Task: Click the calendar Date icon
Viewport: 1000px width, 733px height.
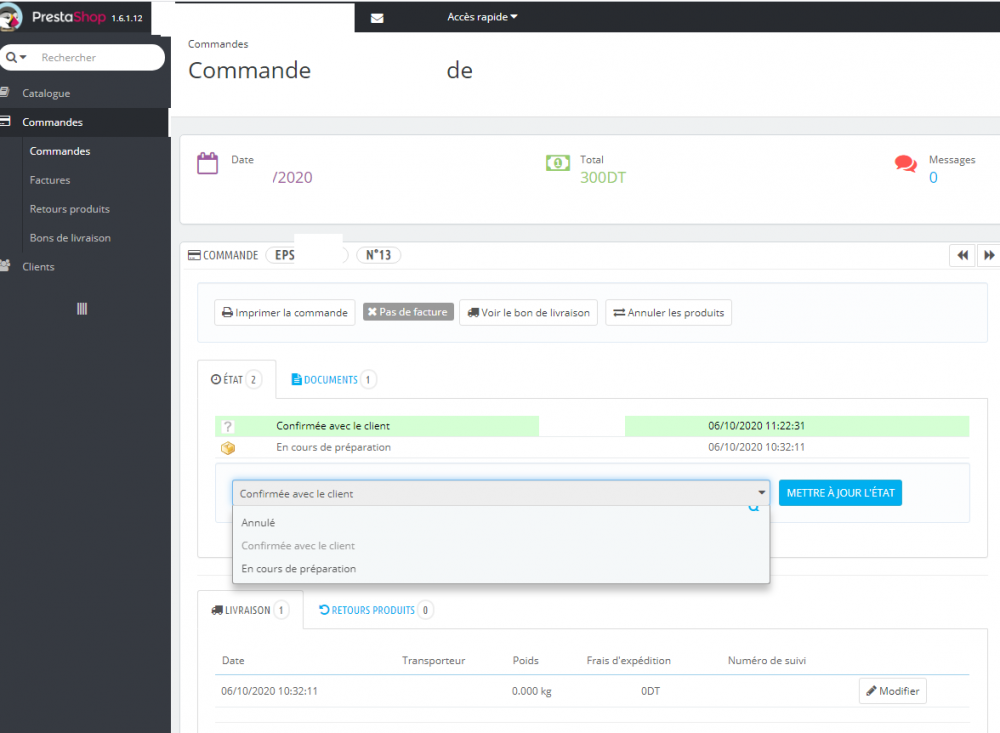Action: (x=207, y=163)
